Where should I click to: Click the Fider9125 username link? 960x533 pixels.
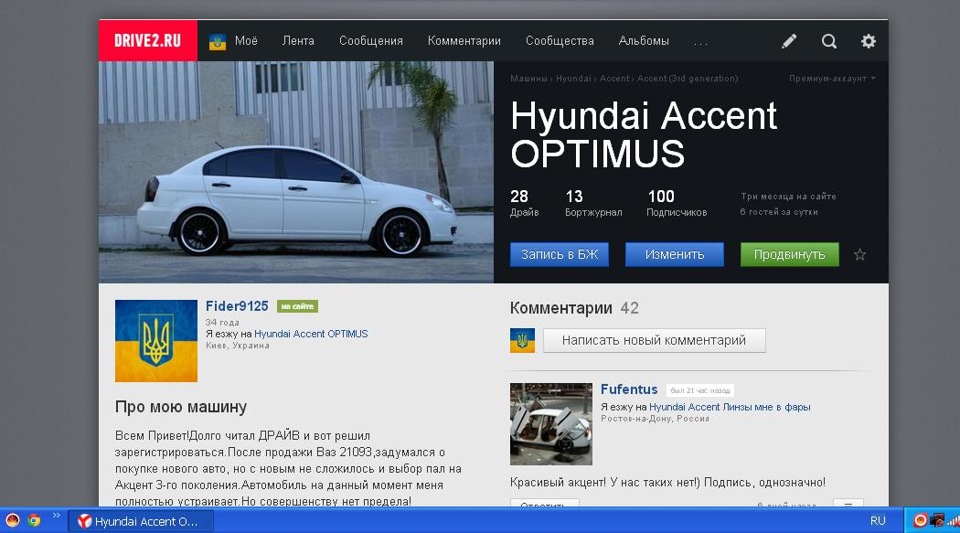coord(237,306)
